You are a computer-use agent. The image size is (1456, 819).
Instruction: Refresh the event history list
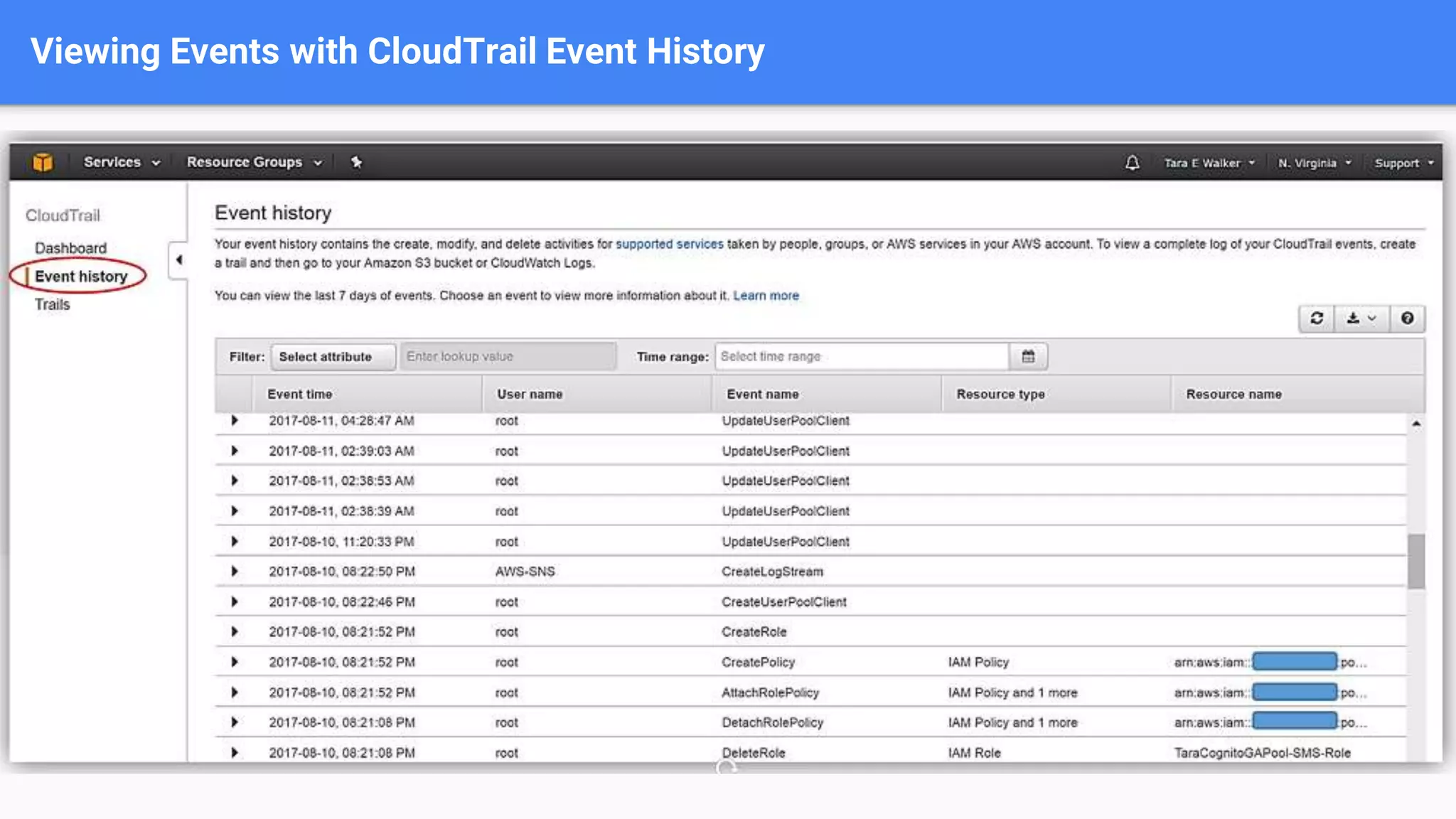(x=1317, y=318)
